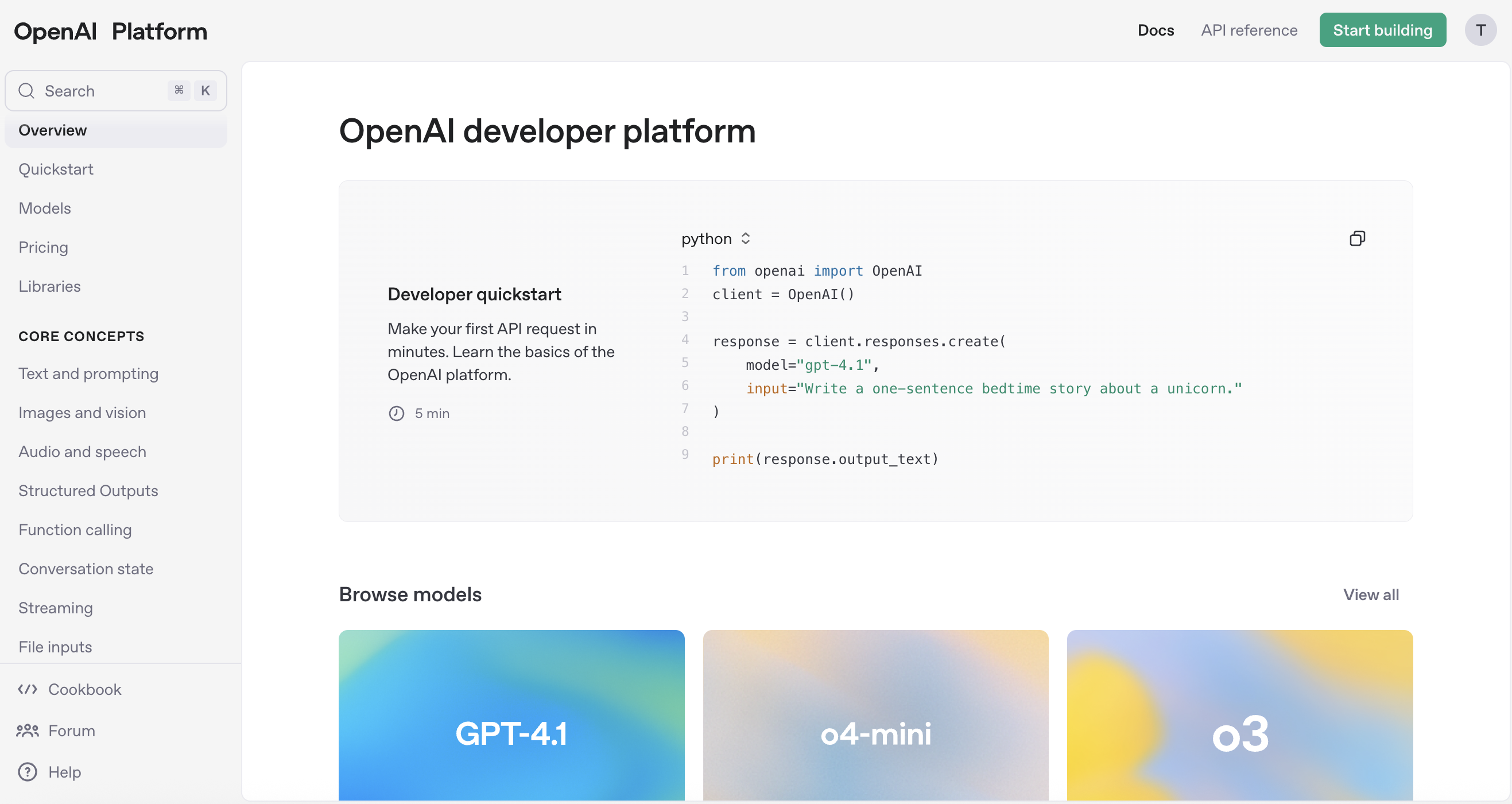The height and width of the screenshot is (804, 1512).
Task: Click the Browse models heading
Action: pyautogui.click(x=410, y=595)
